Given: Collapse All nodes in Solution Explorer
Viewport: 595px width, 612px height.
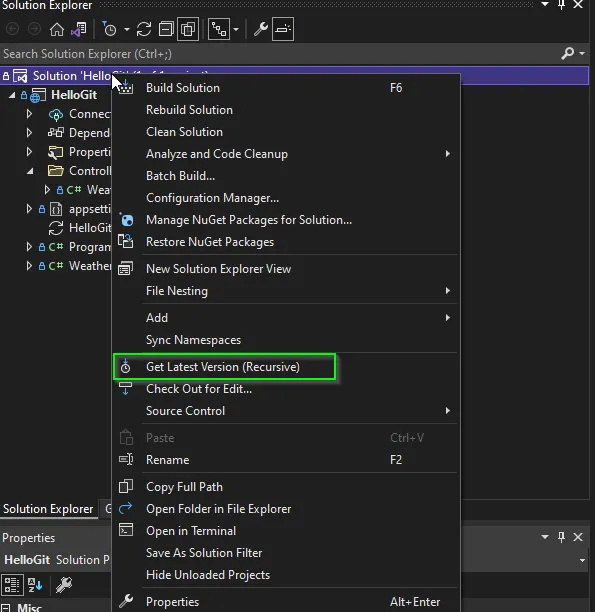Looking at the screenshot, I should [x=166, y=29].
